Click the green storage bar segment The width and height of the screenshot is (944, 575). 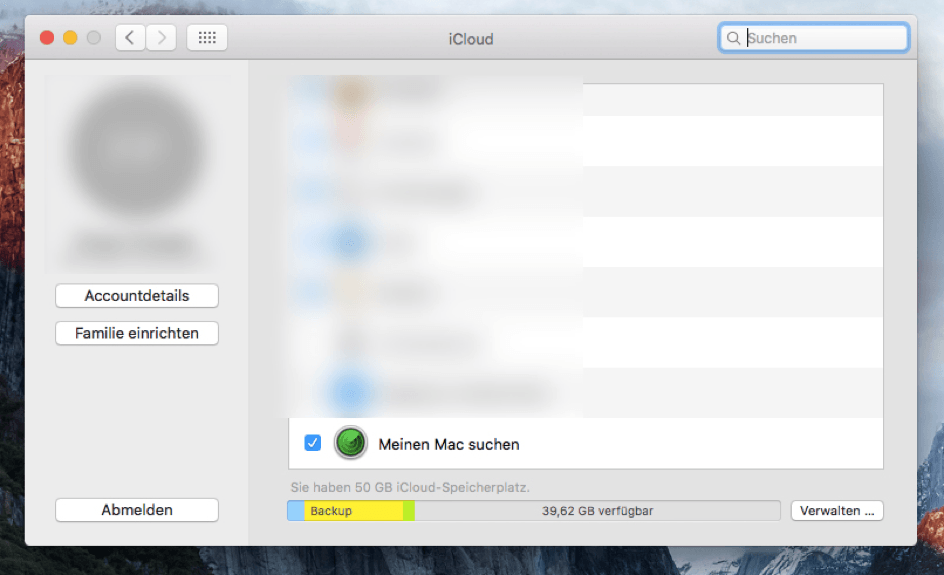(409, 511)
